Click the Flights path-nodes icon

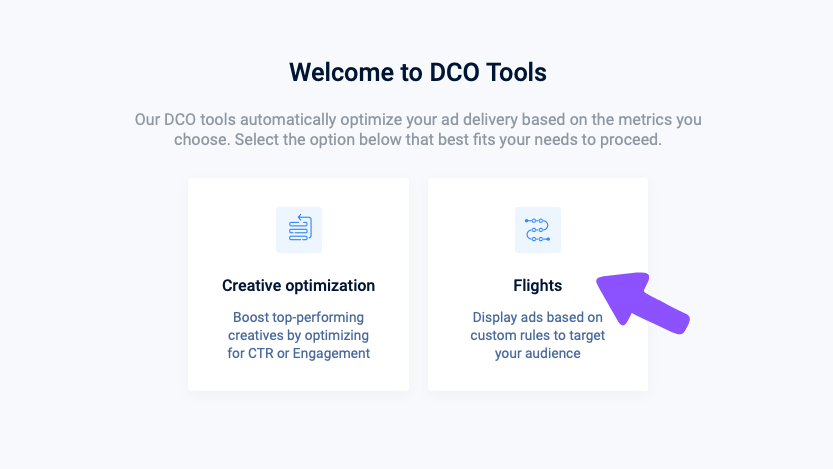pos(537,229)
